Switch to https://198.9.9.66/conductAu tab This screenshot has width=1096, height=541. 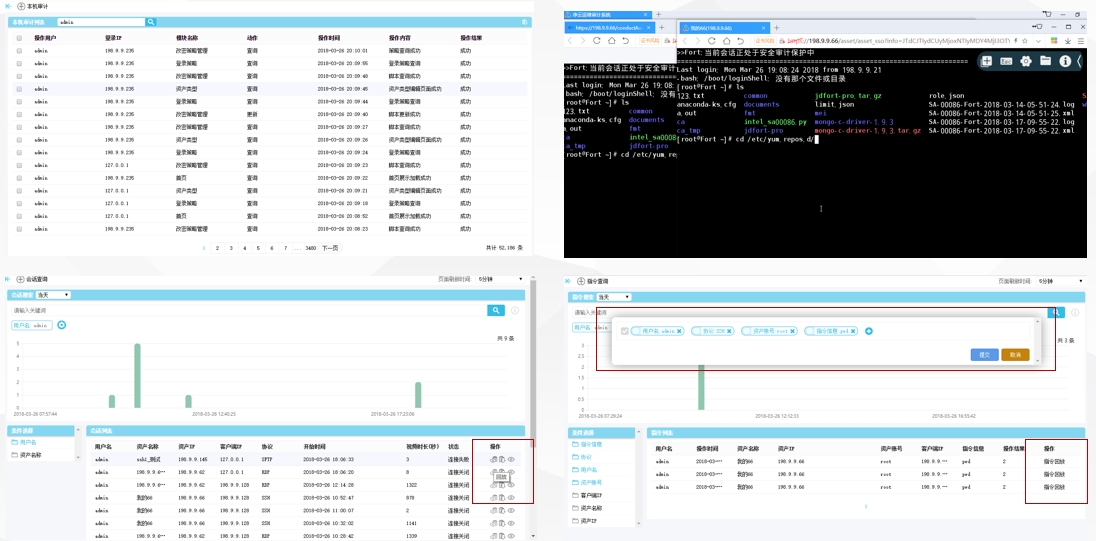[x=610, y=27]
